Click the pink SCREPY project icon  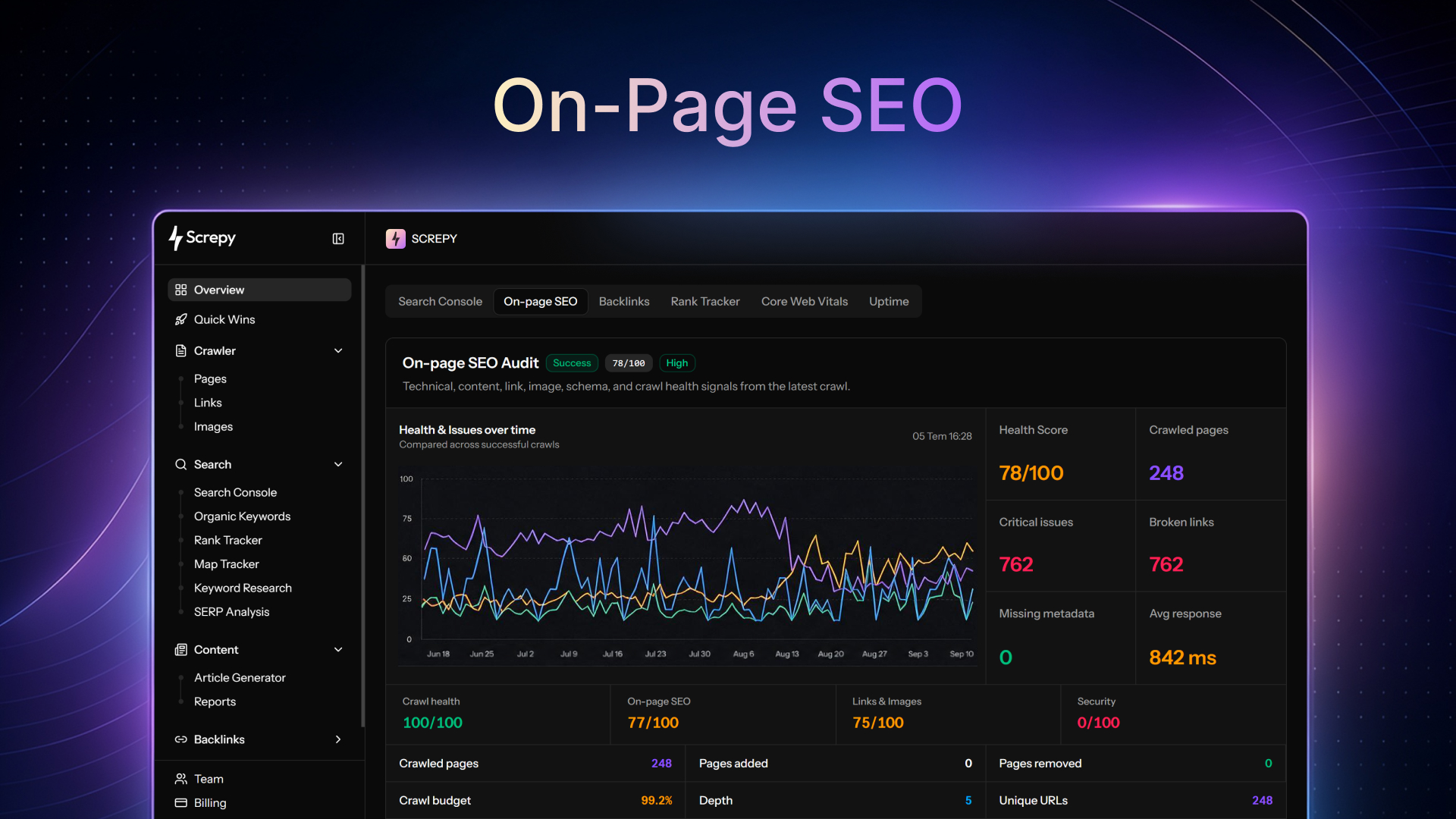click(x=395, y=239)
